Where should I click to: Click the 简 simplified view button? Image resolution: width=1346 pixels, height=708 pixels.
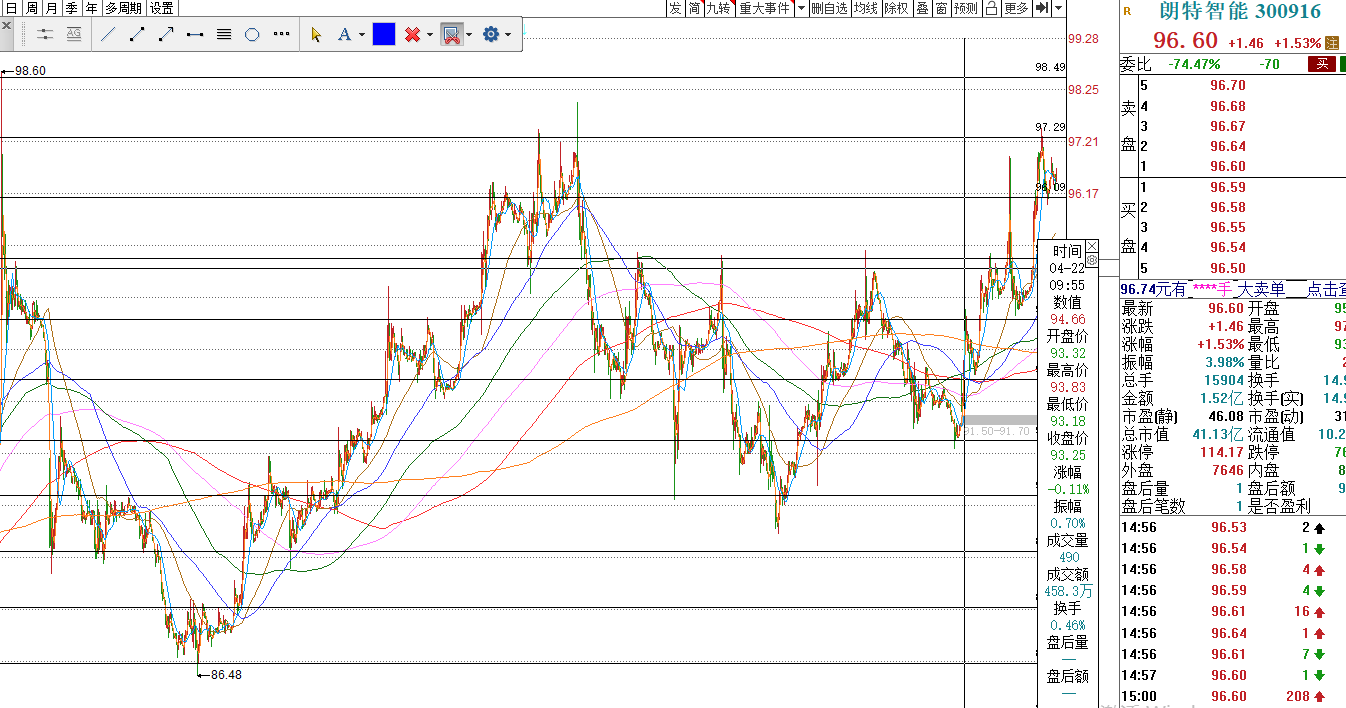click(694, 8)
